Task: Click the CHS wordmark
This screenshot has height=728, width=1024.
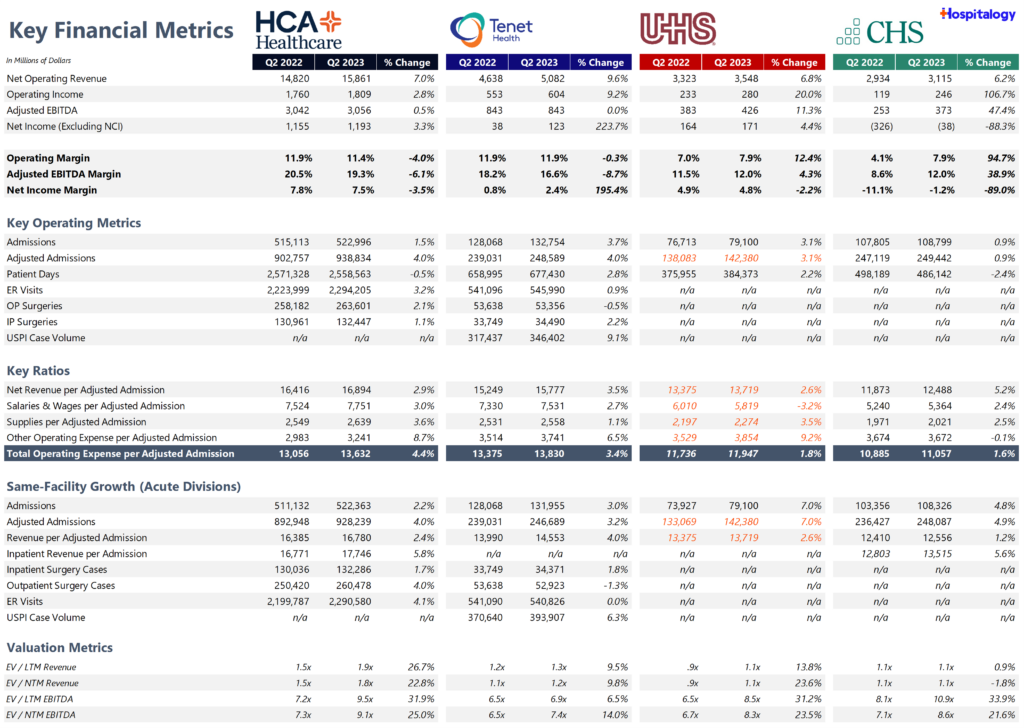Action: pyautogui.click(x=893, y=31)
